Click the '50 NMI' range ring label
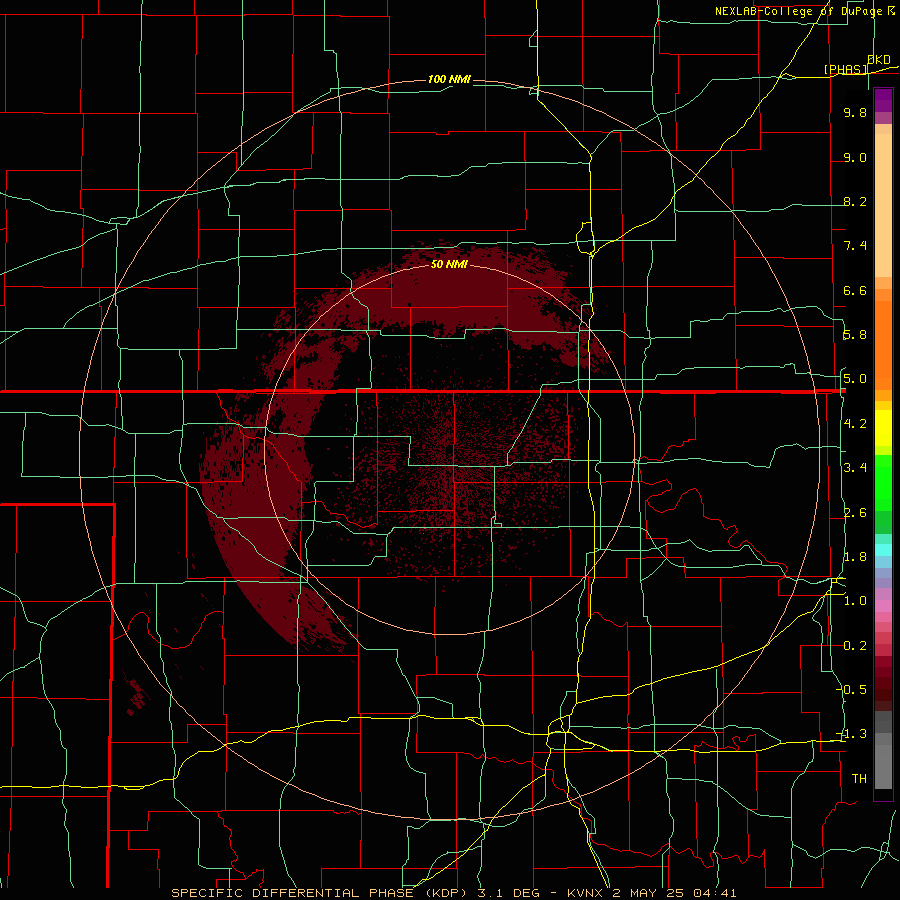The height and width of the screenshot is (900, 900). click(449, 264)
